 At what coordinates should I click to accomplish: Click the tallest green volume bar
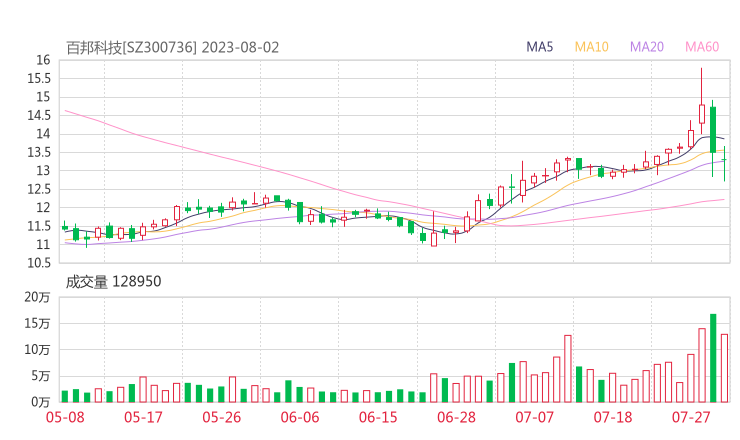(713, 358)
